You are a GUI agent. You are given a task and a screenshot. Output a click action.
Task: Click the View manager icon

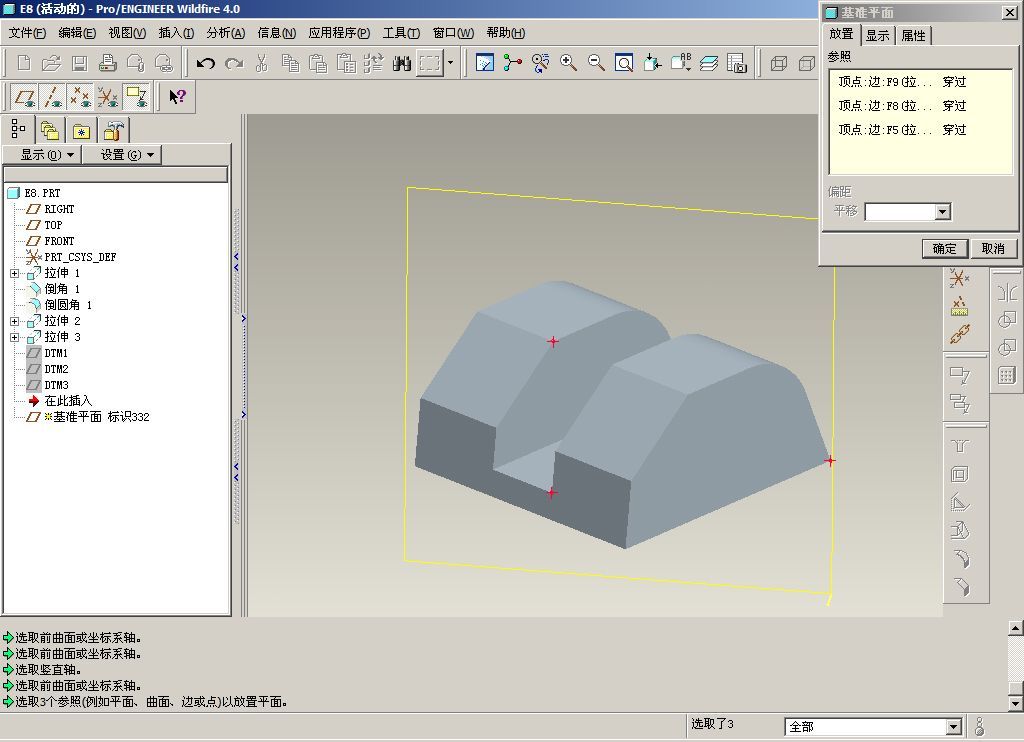[x=737, y=63]
